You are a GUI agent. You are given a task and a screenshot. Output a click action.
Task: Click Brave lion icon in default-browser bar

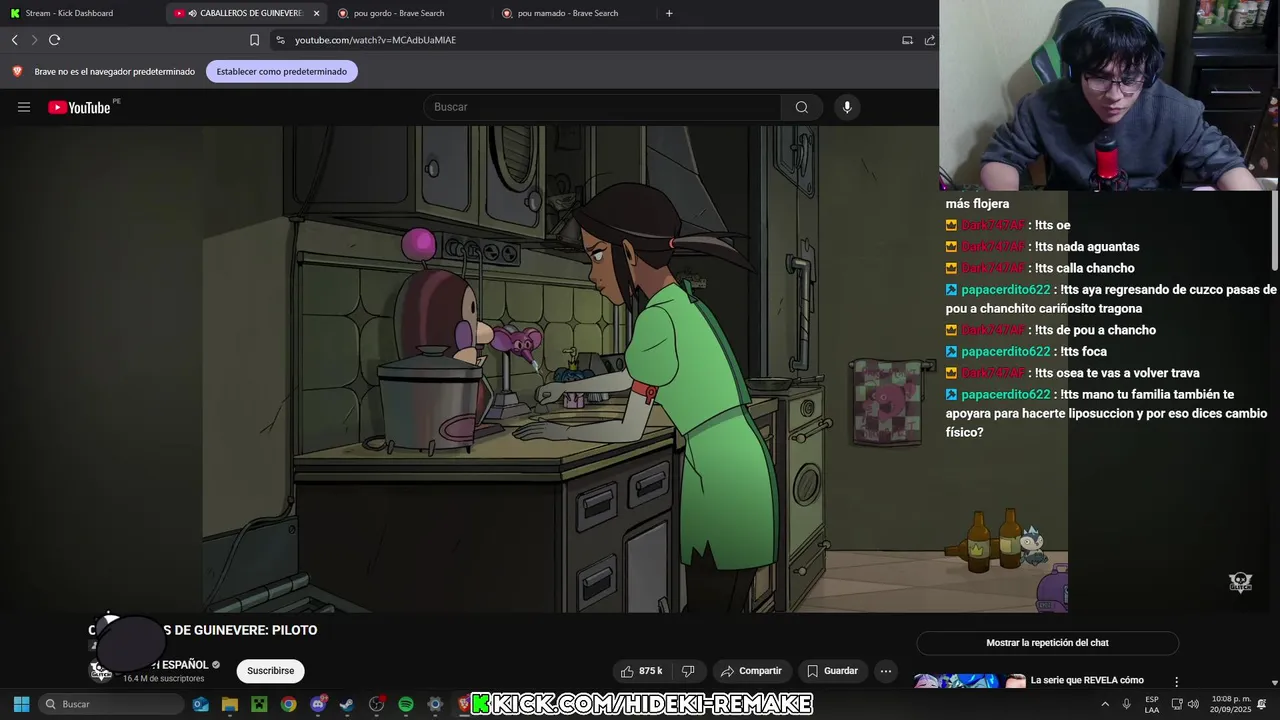(17, 71)
